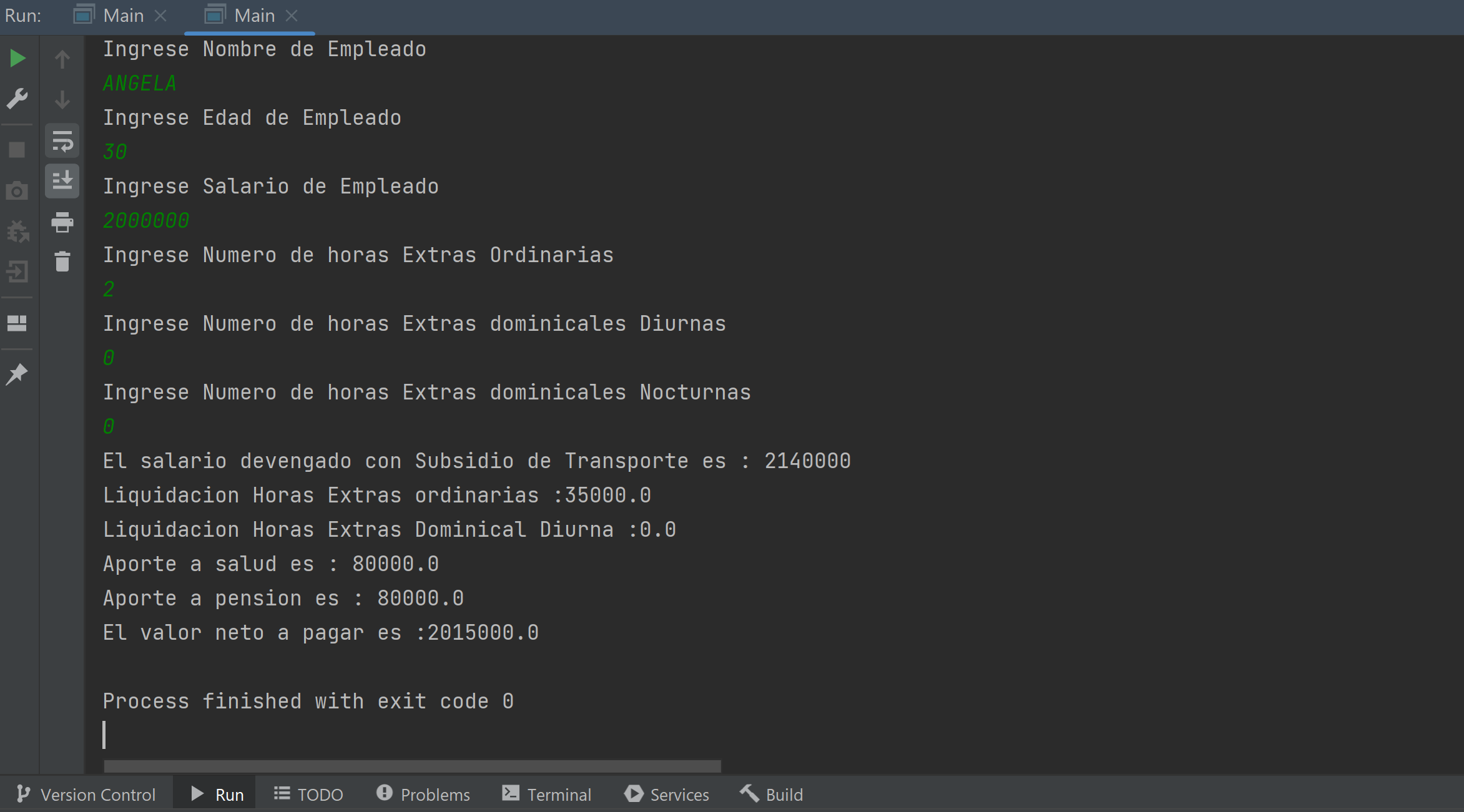Click the camera Dump Threads icon
The height and width of the screenshot is (812, 1464).
click(17, 191)
